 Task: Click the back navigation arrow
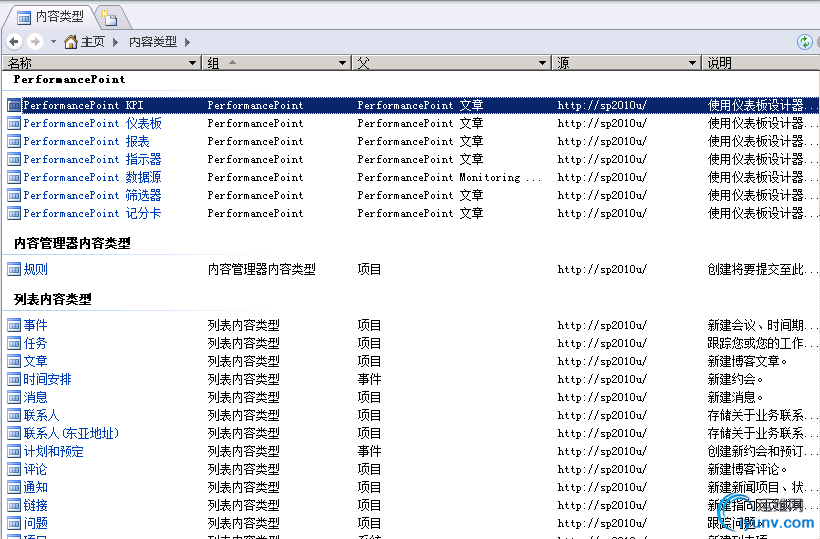coord(14,41)
